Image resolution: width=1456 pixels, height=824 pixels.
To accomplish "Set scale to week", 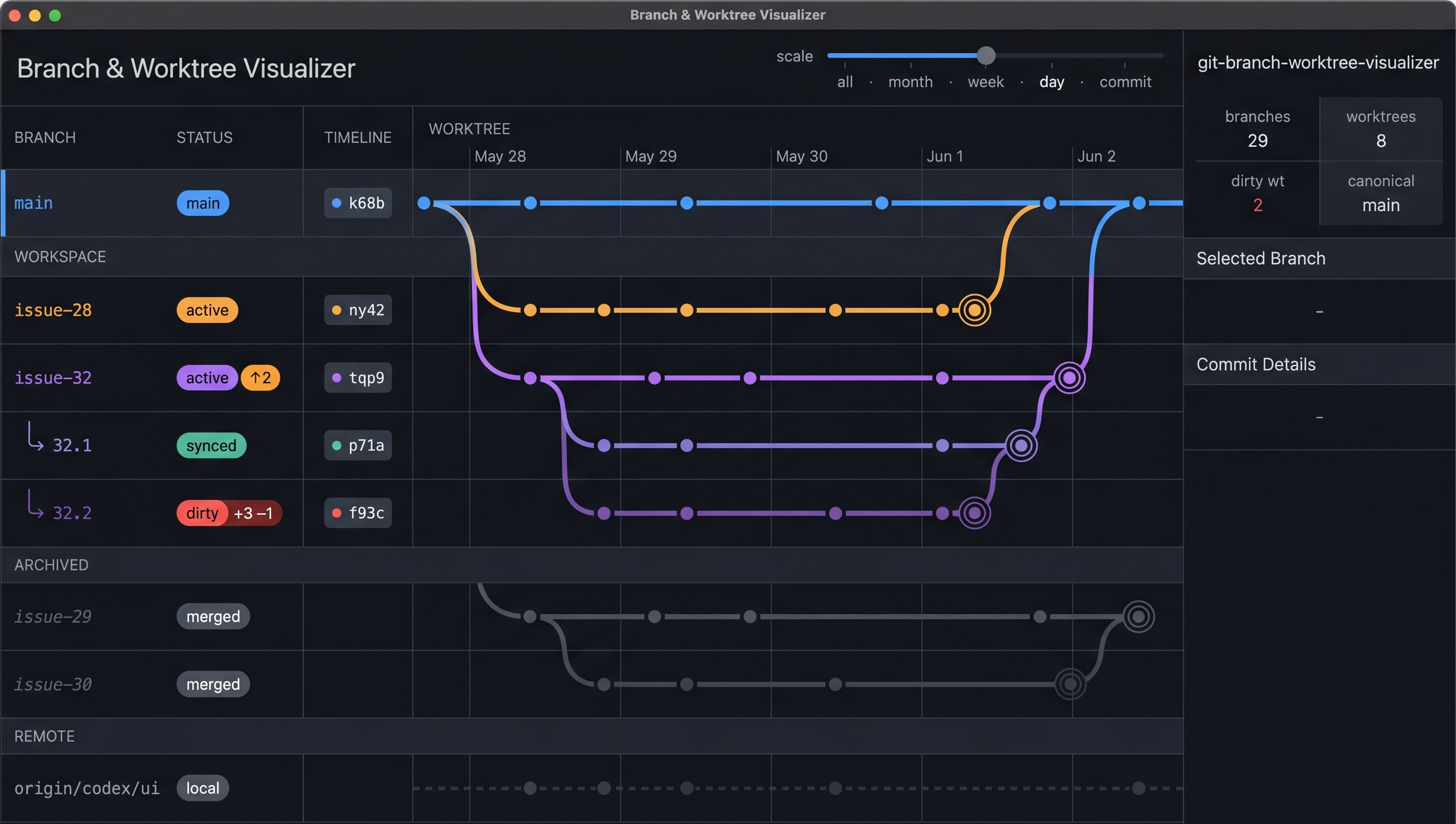I will point(986,82).
